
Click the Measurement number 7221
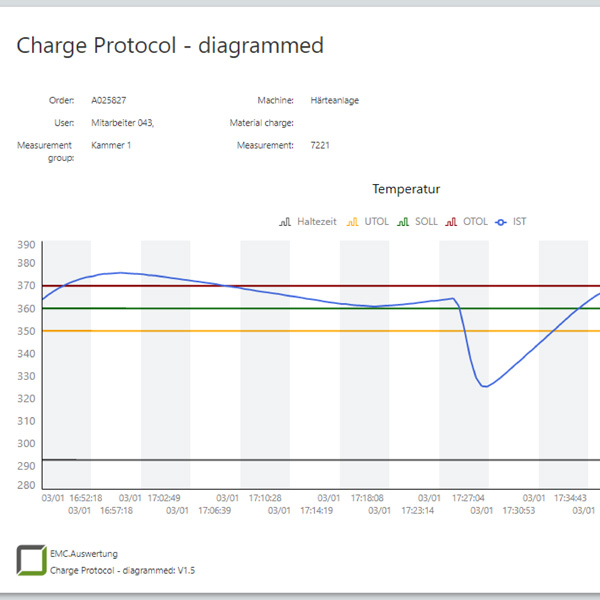tap(320, 145)
